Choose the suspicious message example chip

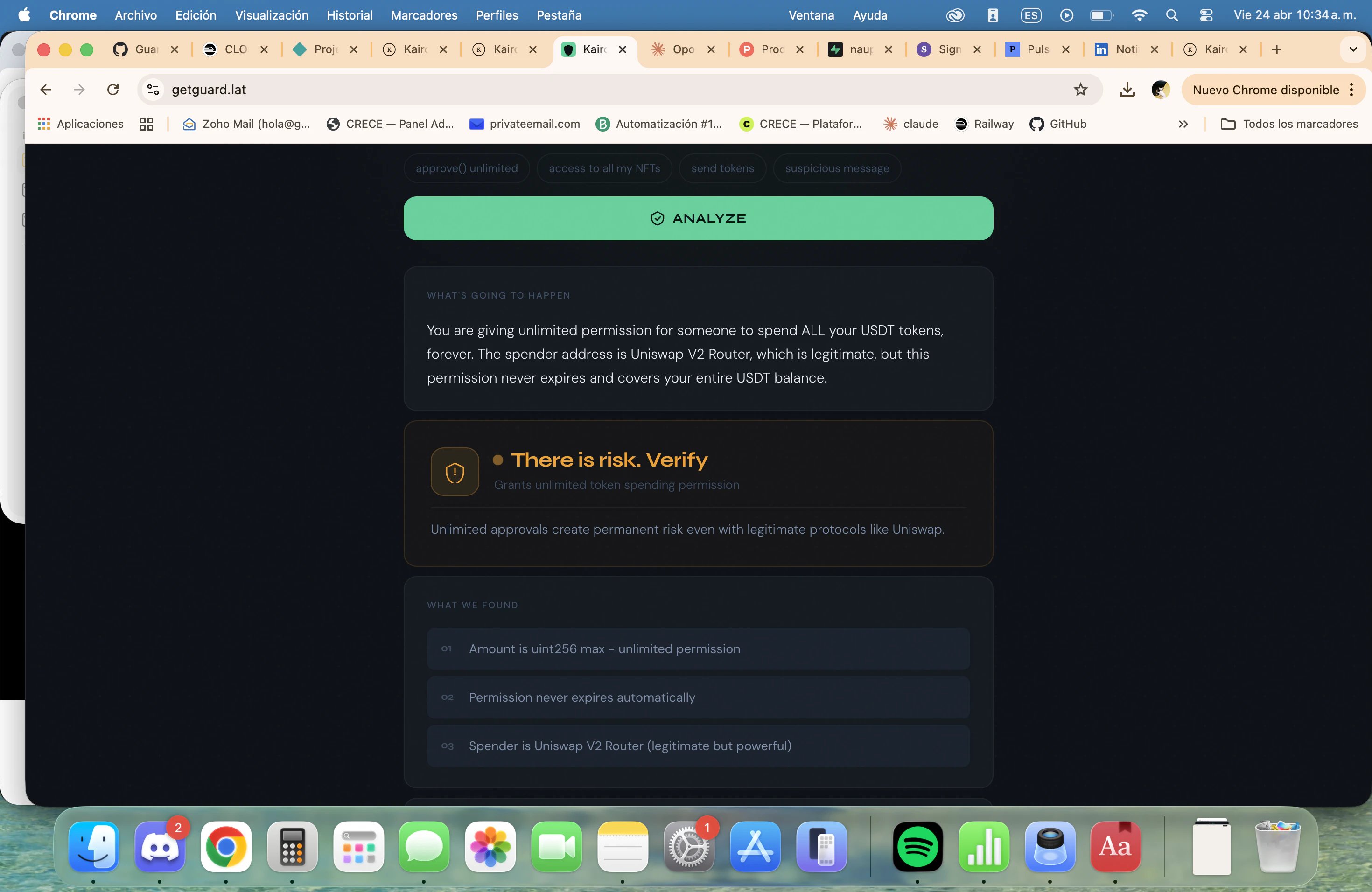click(x=837, y=168)
